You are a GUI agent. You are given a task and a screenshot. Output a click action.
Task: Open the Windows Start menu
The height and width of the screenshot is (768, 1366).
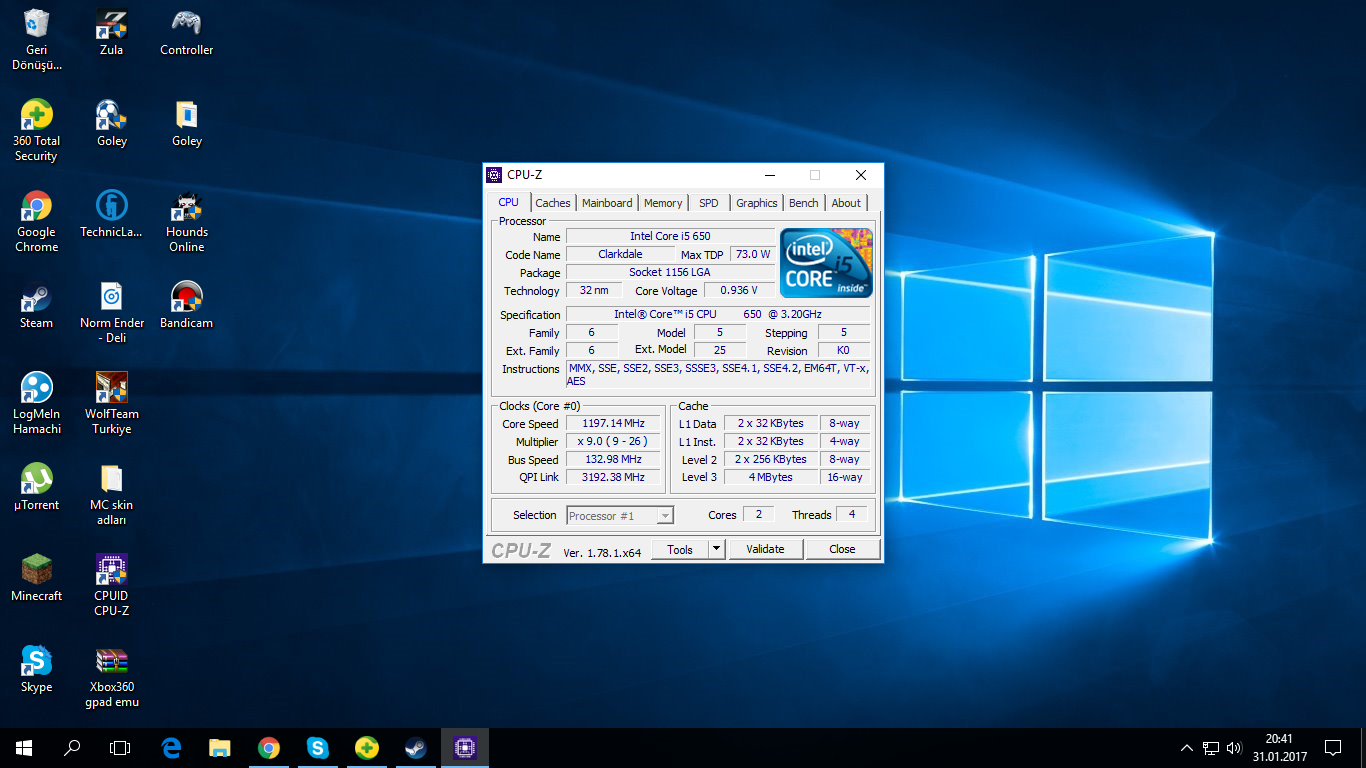(x=24, y=747)
